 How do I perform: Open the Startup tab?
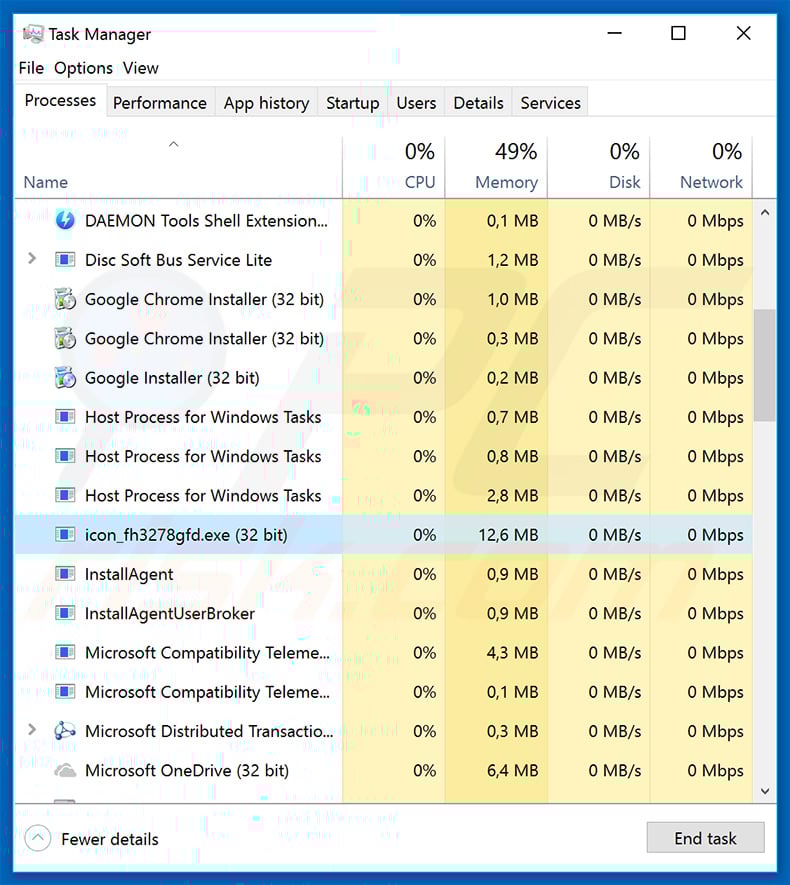click(353, 103)
